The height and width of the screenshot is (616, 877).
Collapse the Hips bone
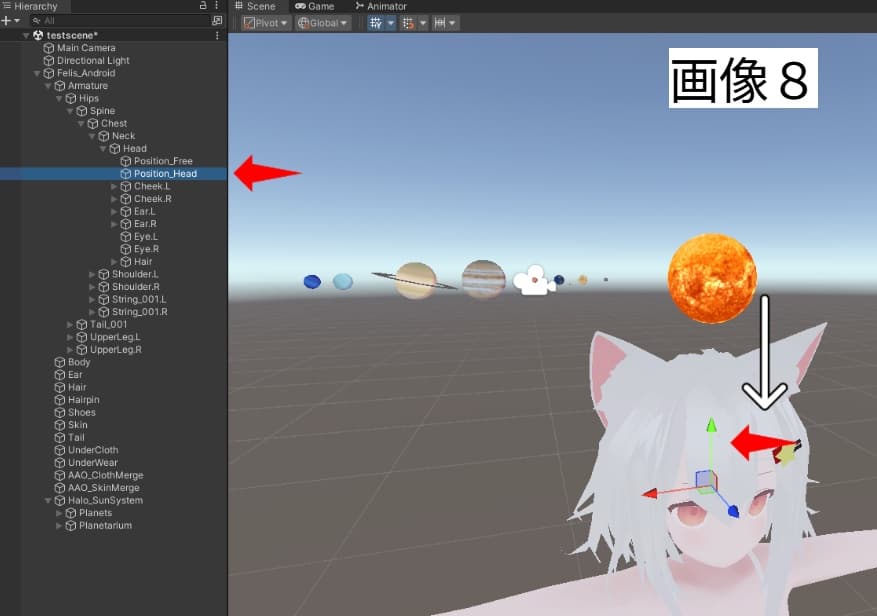click(59, 98)
